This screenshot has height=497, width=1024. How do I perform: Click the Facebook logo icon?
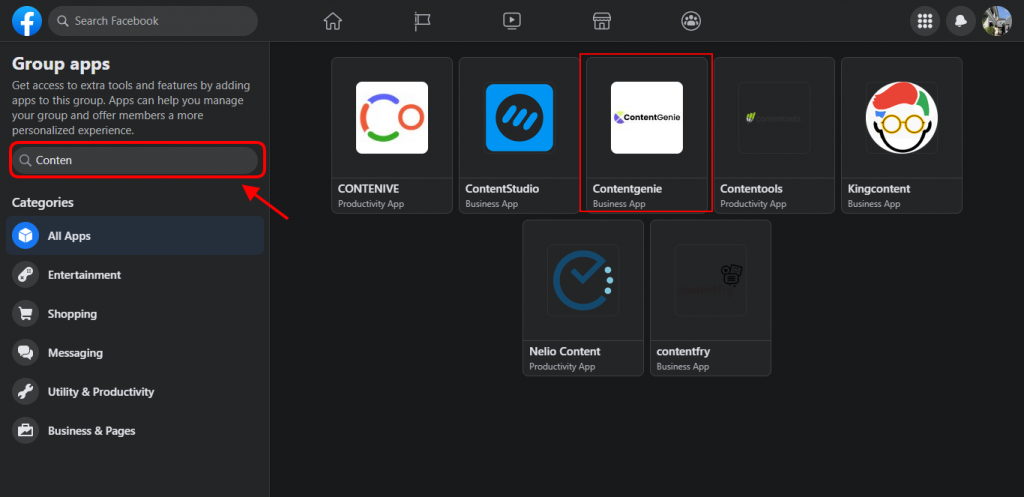[x=27, y=21]
